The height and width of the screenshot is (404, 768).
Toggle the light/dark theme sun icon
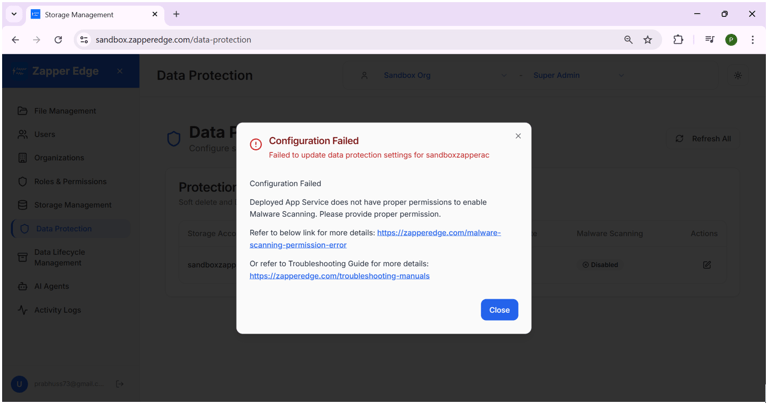738,76
